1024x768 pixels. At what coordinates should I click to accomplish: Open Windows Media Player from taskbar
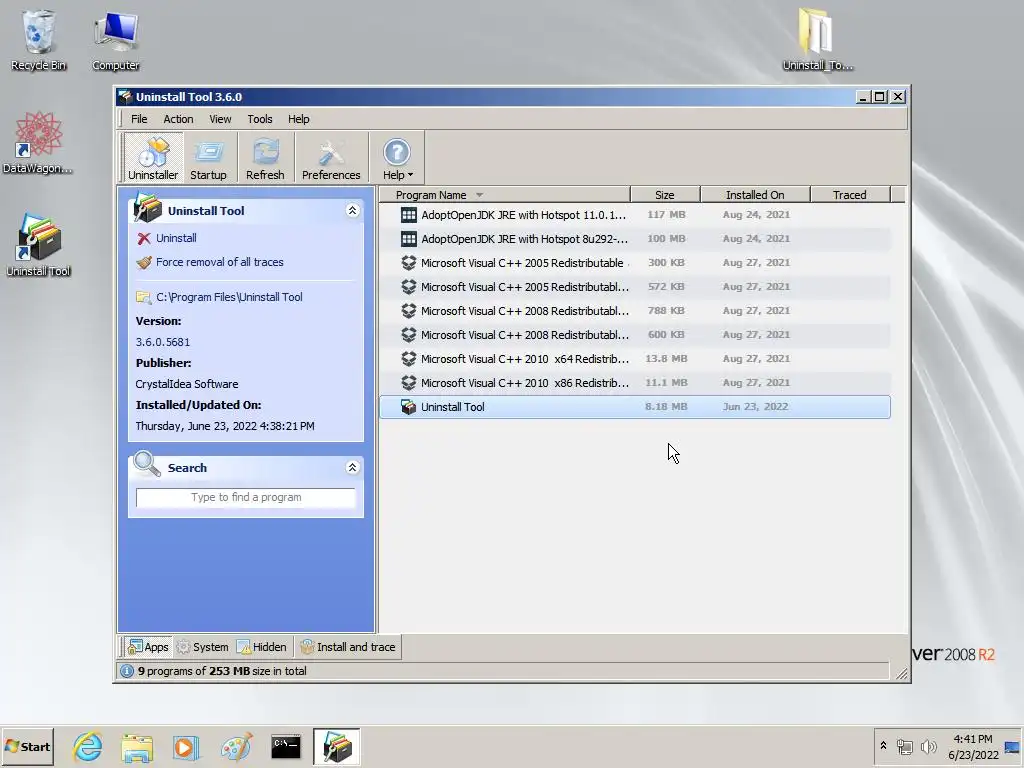coord(185,746)
